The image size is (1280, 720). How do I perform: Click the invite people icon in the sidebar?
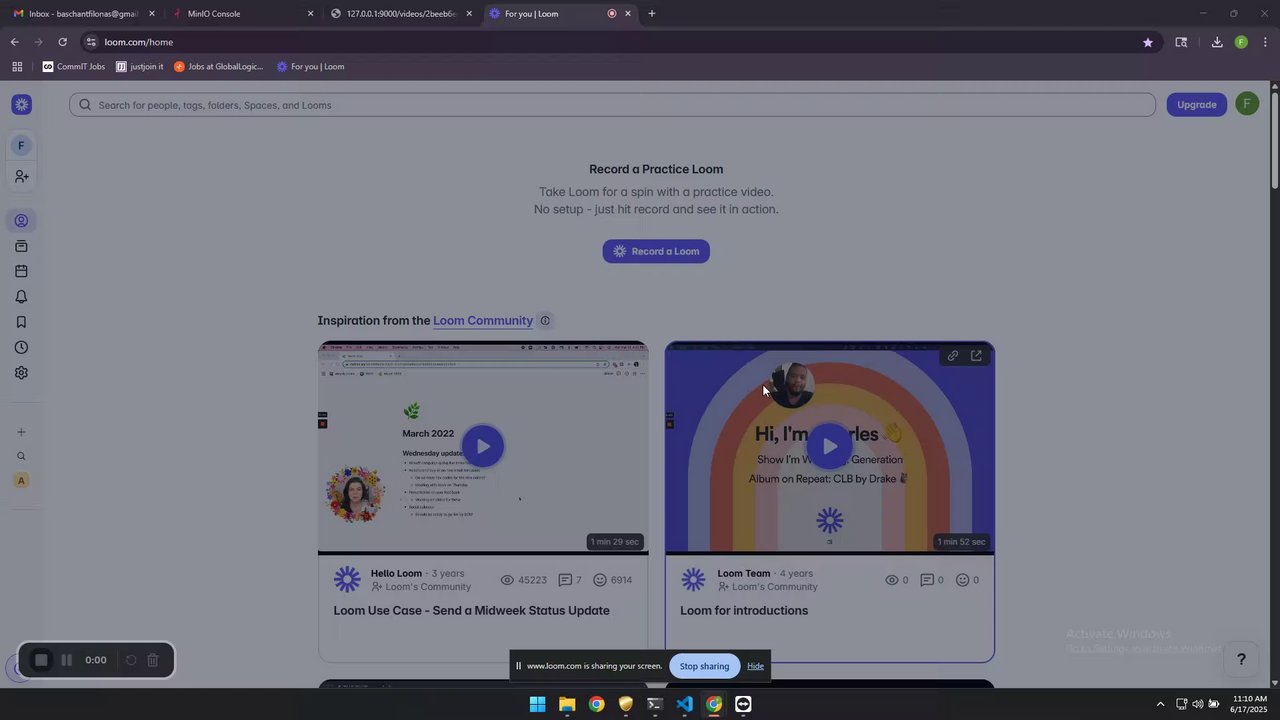click(x=21, y=176)
